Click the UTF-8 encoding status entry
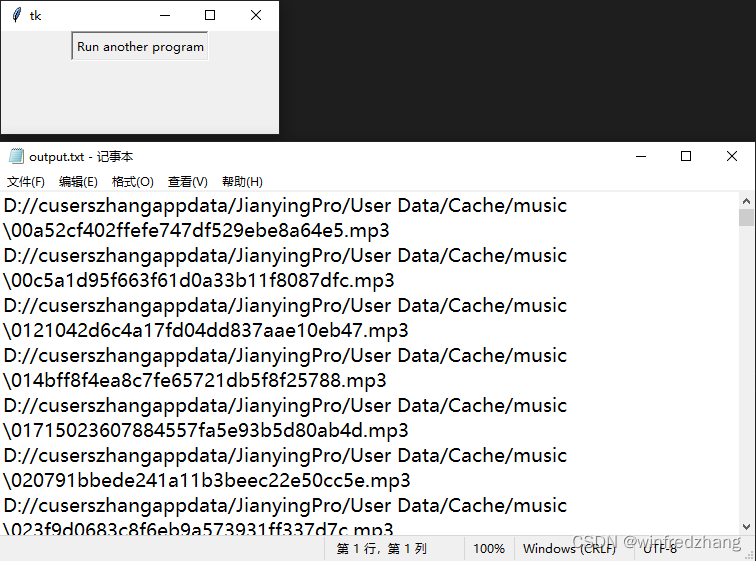The height and width of the screenshot is (561, 756). [660, 548]
